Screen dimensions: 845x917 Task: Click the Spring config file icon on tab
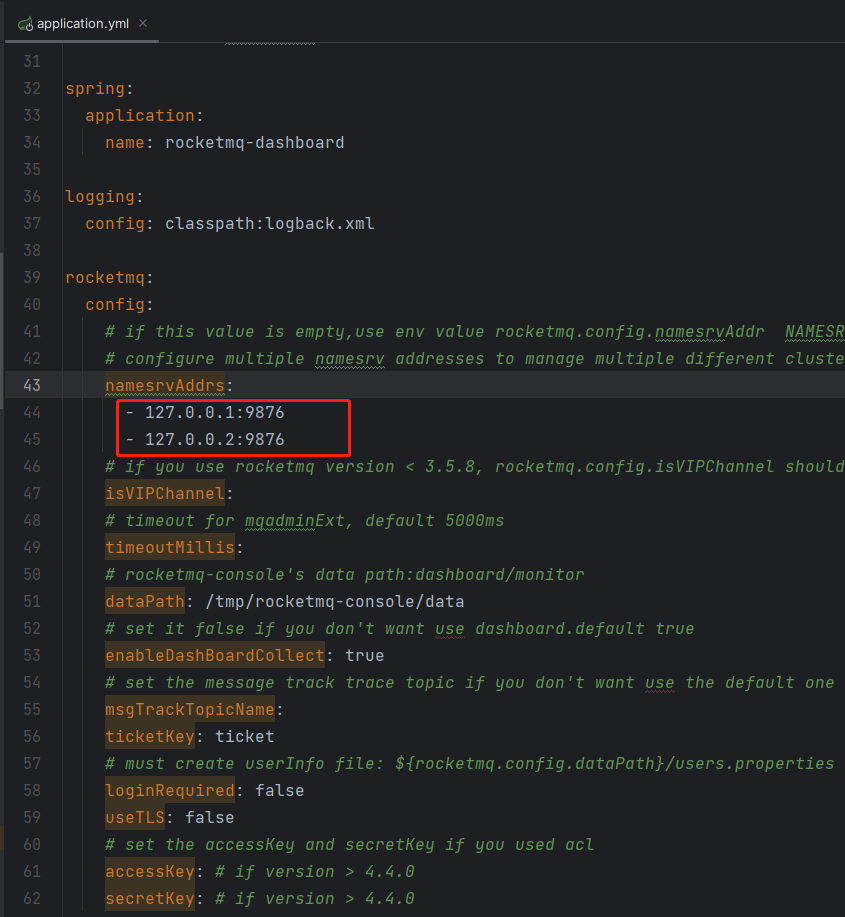coord(25,24)
